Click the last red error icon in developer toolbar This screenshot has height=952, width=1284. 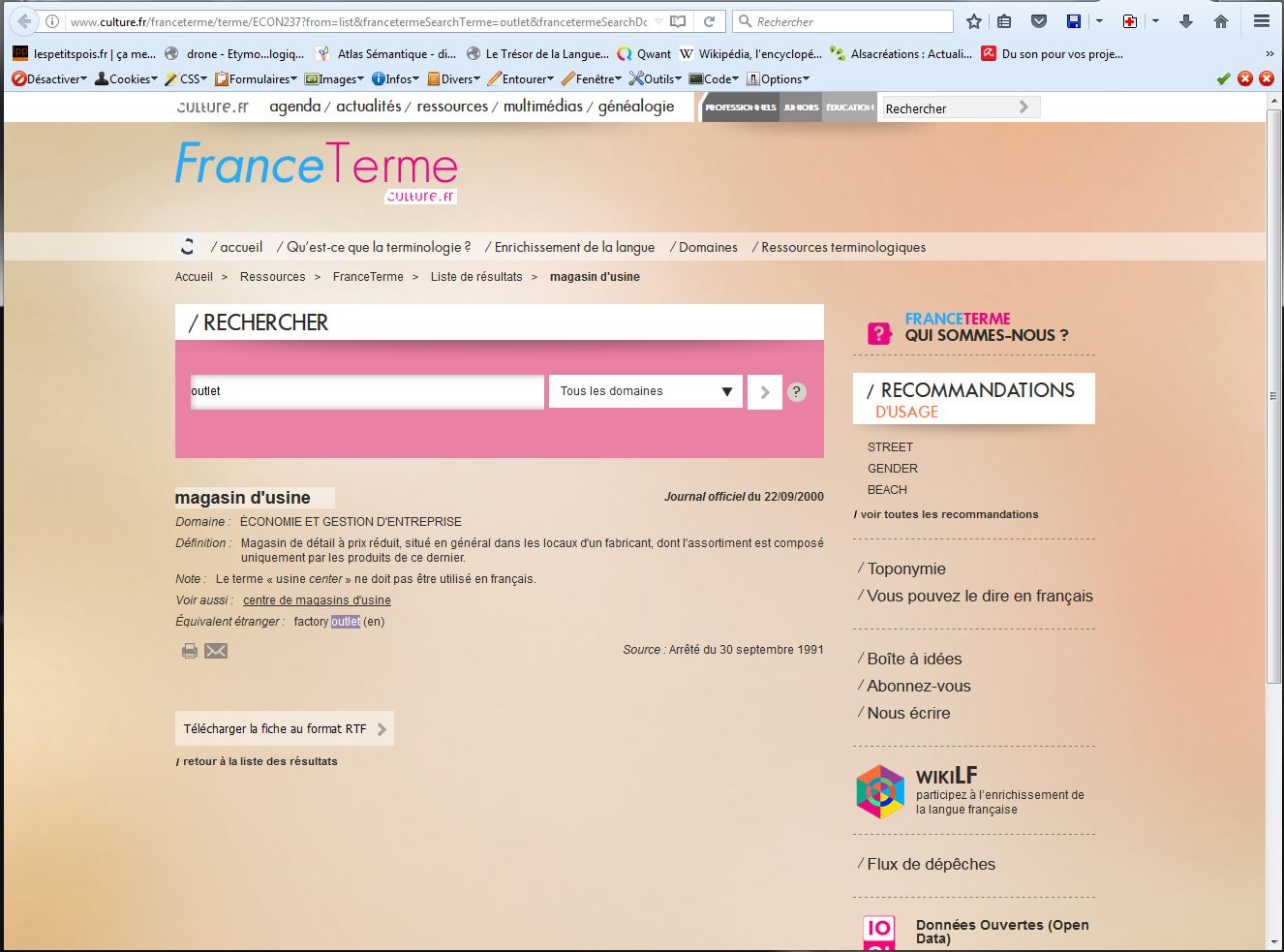1267,78
